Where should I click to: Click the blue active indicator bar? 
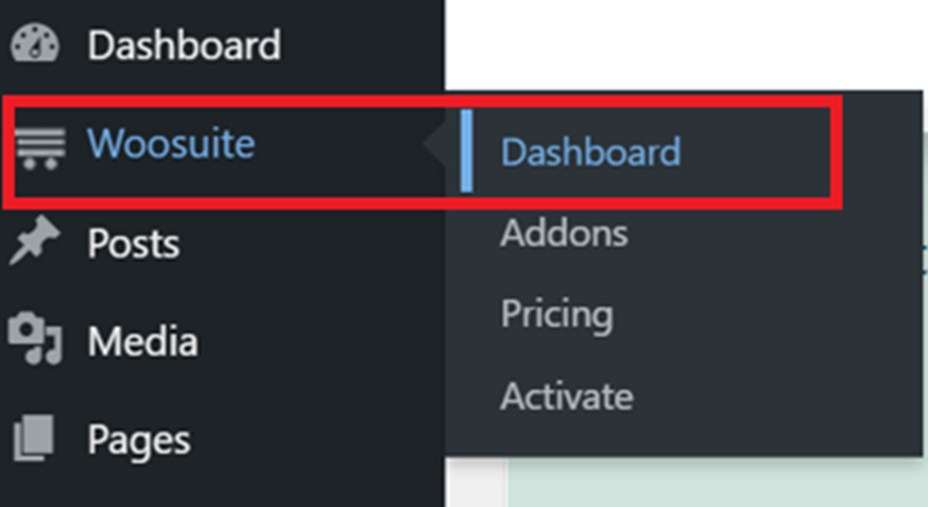466,151
